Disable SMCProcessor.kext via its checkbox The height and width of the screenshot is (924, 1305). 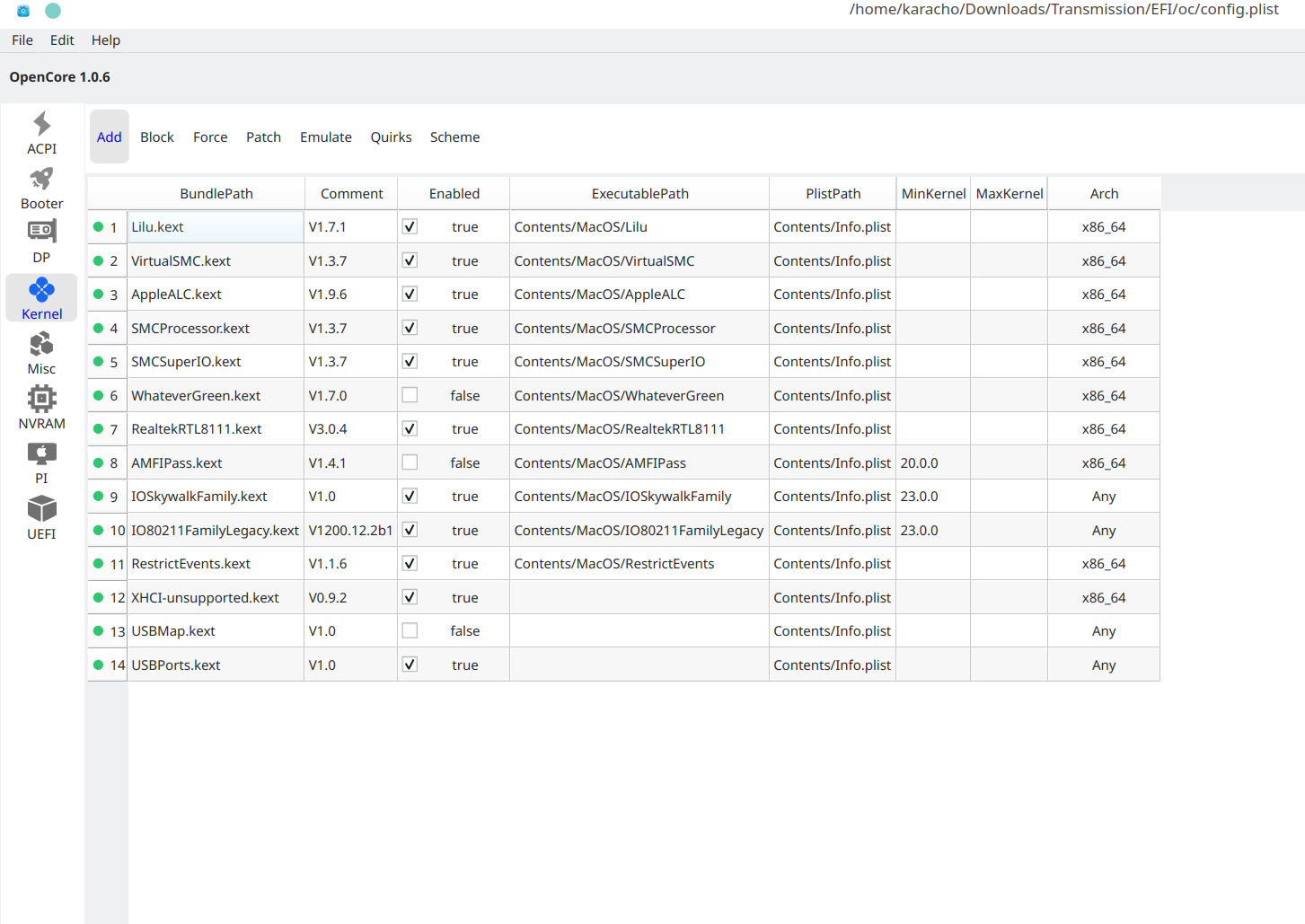click(410, 328)
